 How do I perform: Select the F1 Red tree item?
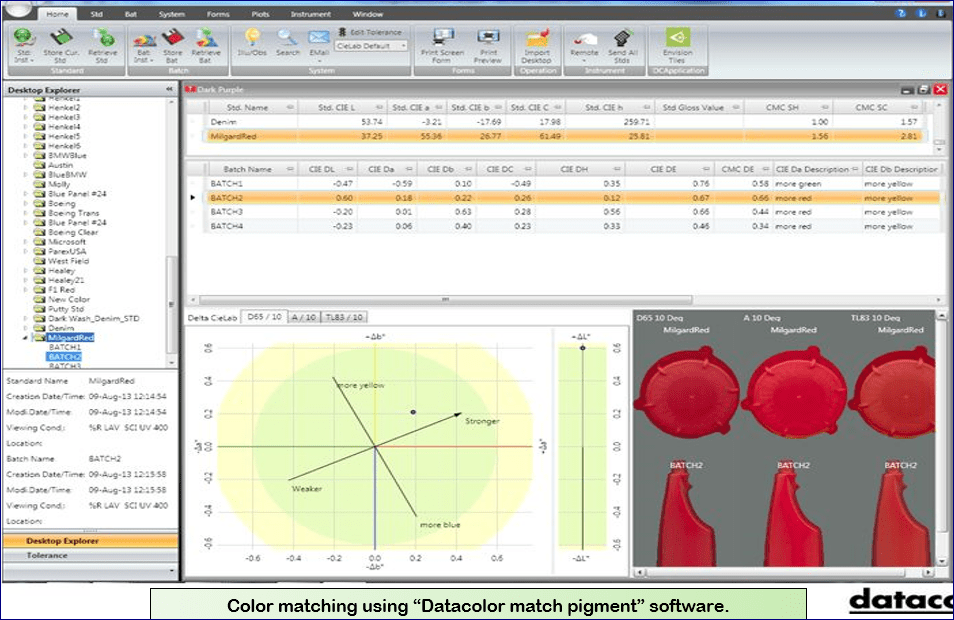61,290
